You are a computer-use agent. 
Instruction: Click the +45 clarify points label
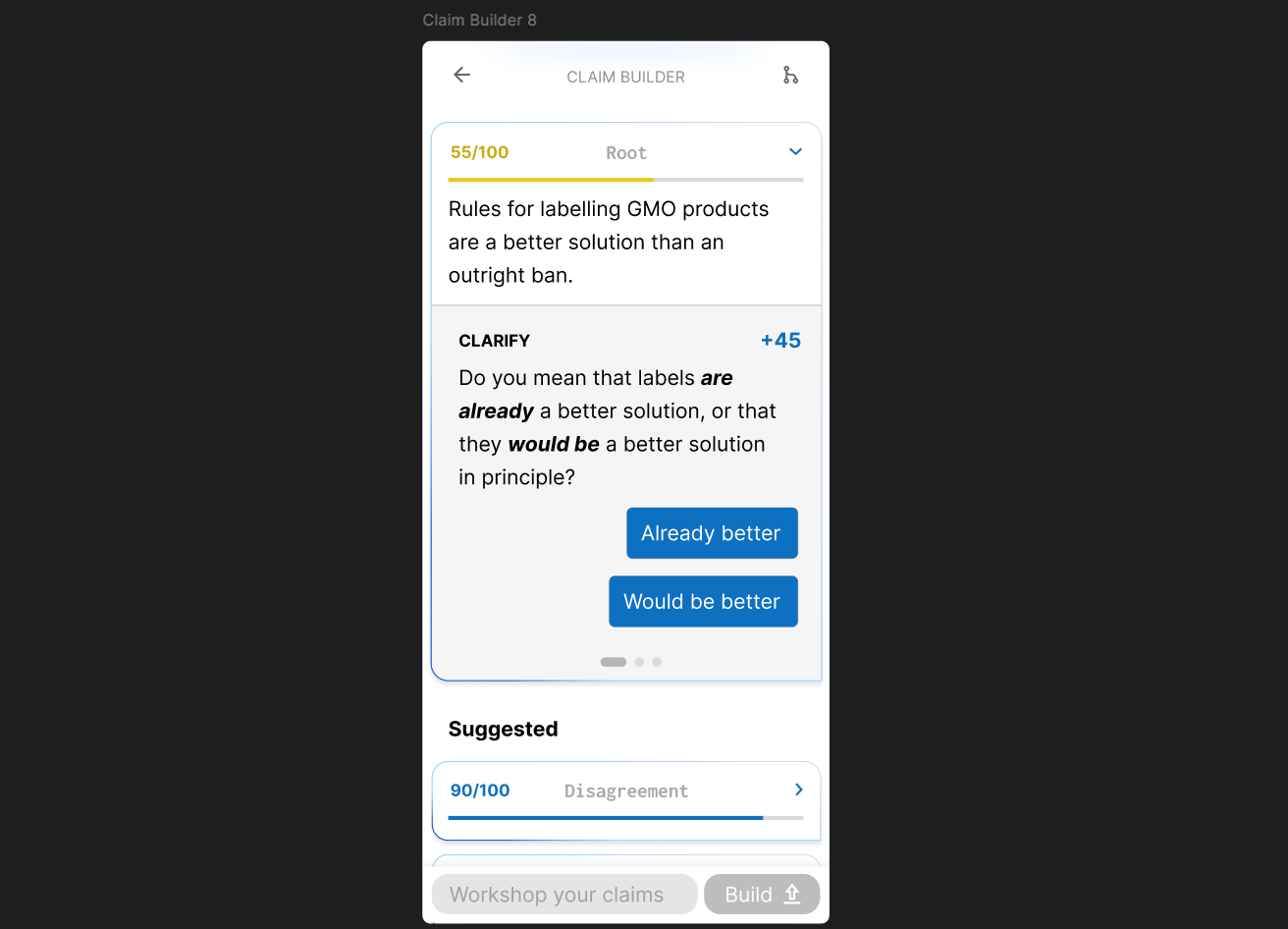(x=780, y=341)
